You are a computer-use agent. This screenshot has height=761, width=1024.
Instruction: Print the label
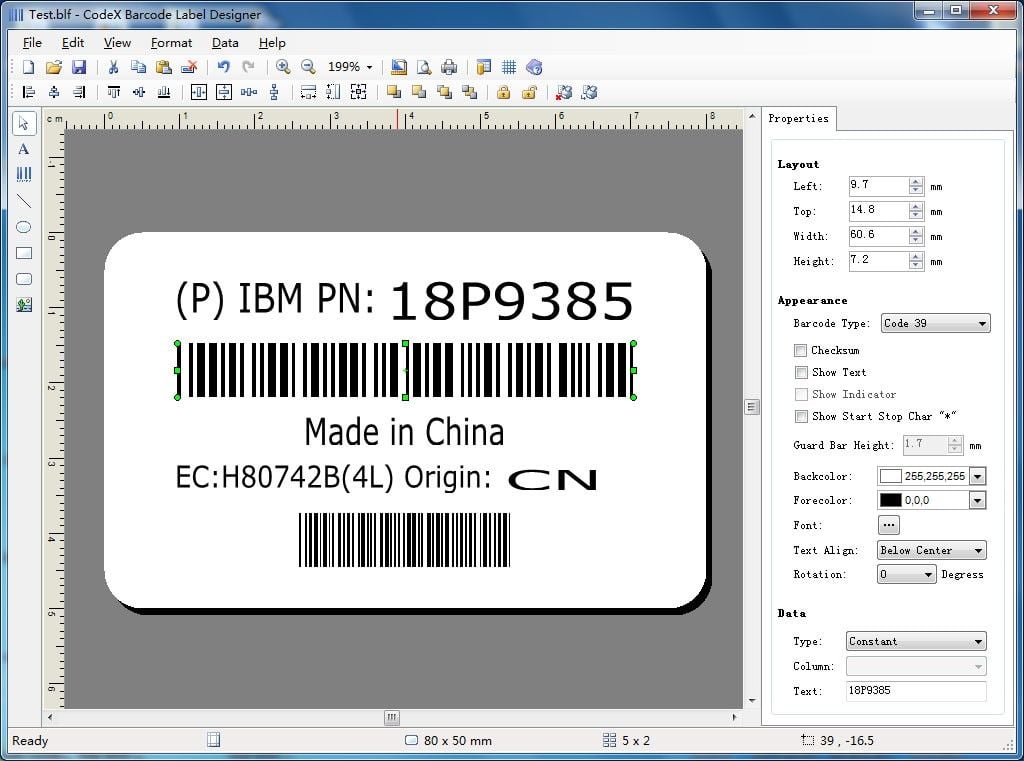pyautogui.click(x=449, y=67)
